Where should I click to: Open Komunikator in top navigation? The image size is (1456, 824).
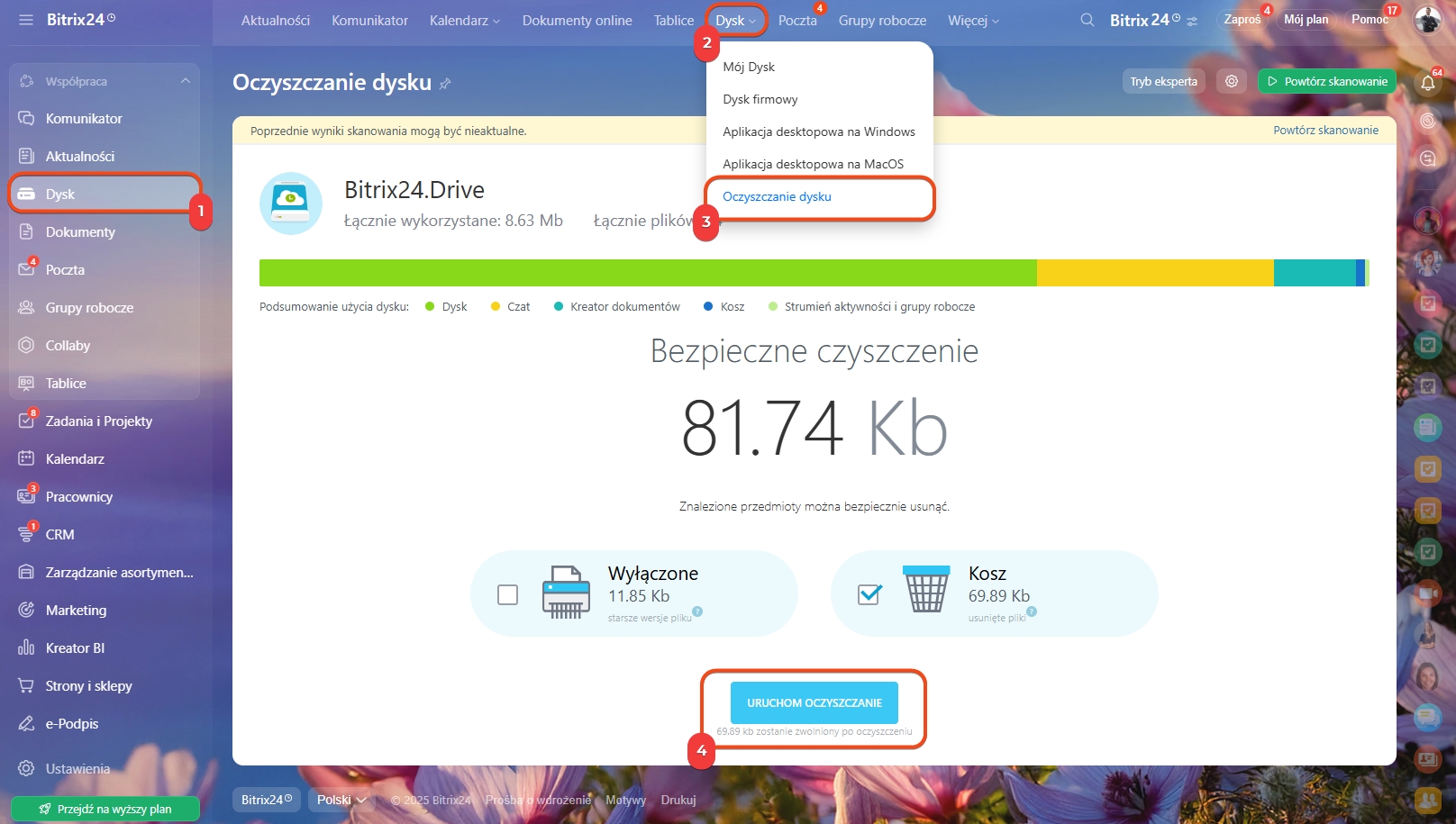[x=369, y=20]
